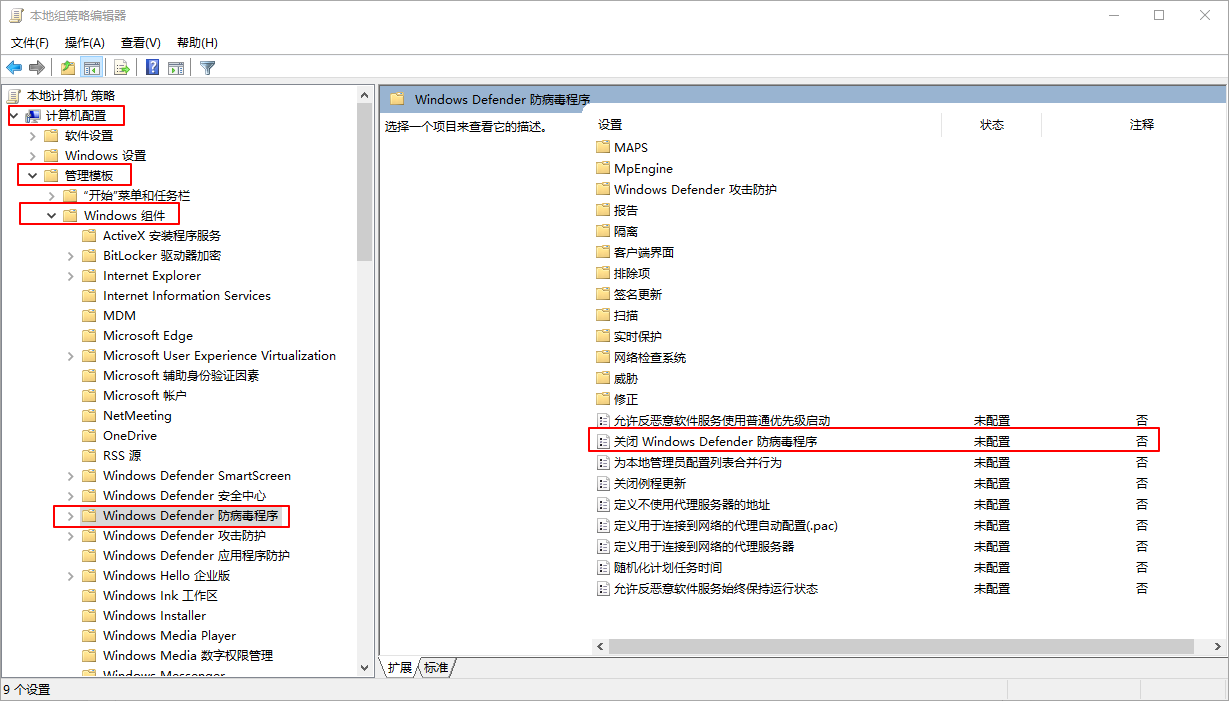This screenshot has height=701, width=1229.
Task: Click folder icon next to OneDrive
Action: pyautogui.click(x=89, y=435)
